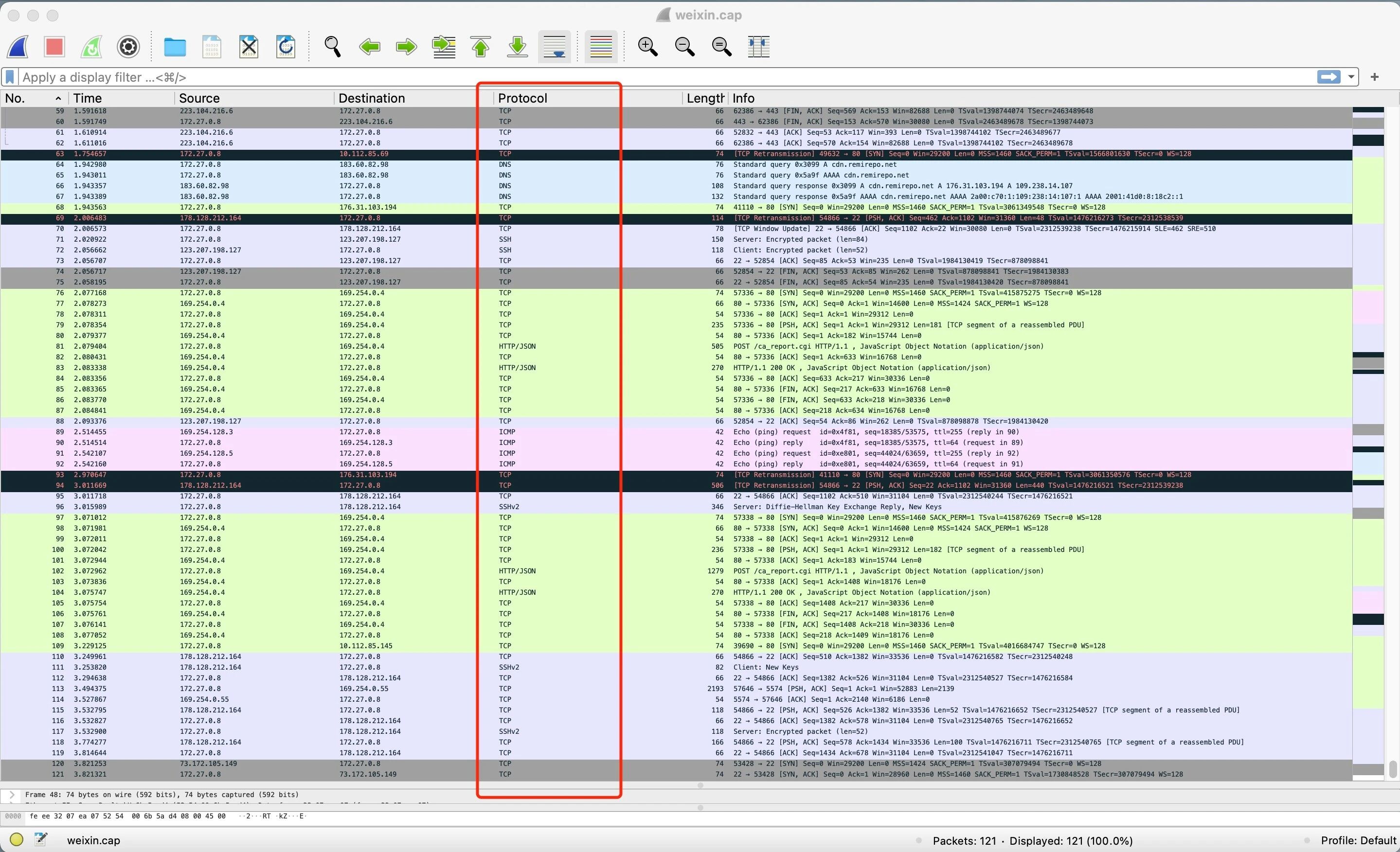Expand the Frame 48 details row

pyautogui.click(x=12, y=795)
